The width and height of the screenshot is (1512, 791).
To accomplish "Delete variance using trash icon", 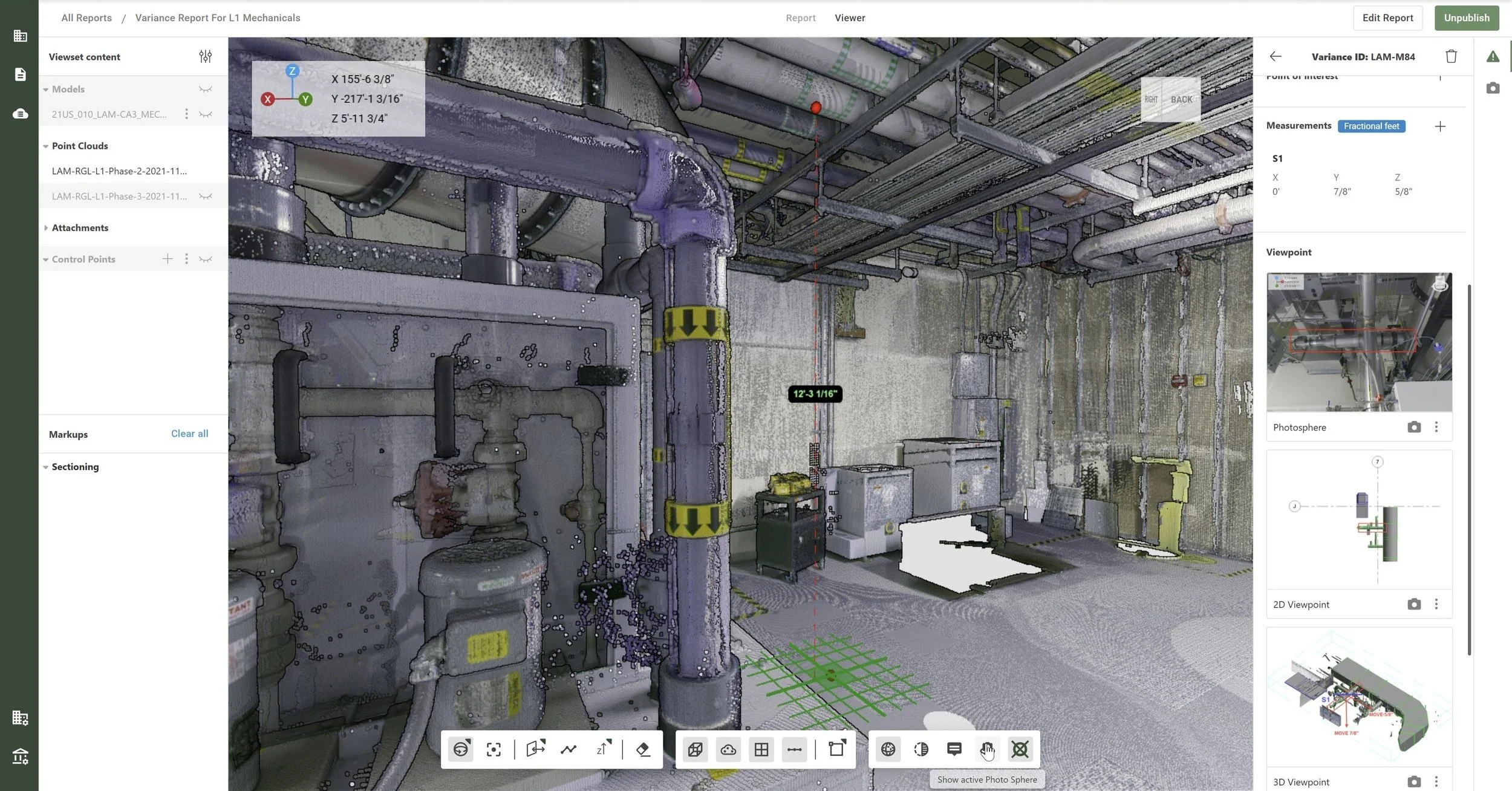I will pos(1451,56).
